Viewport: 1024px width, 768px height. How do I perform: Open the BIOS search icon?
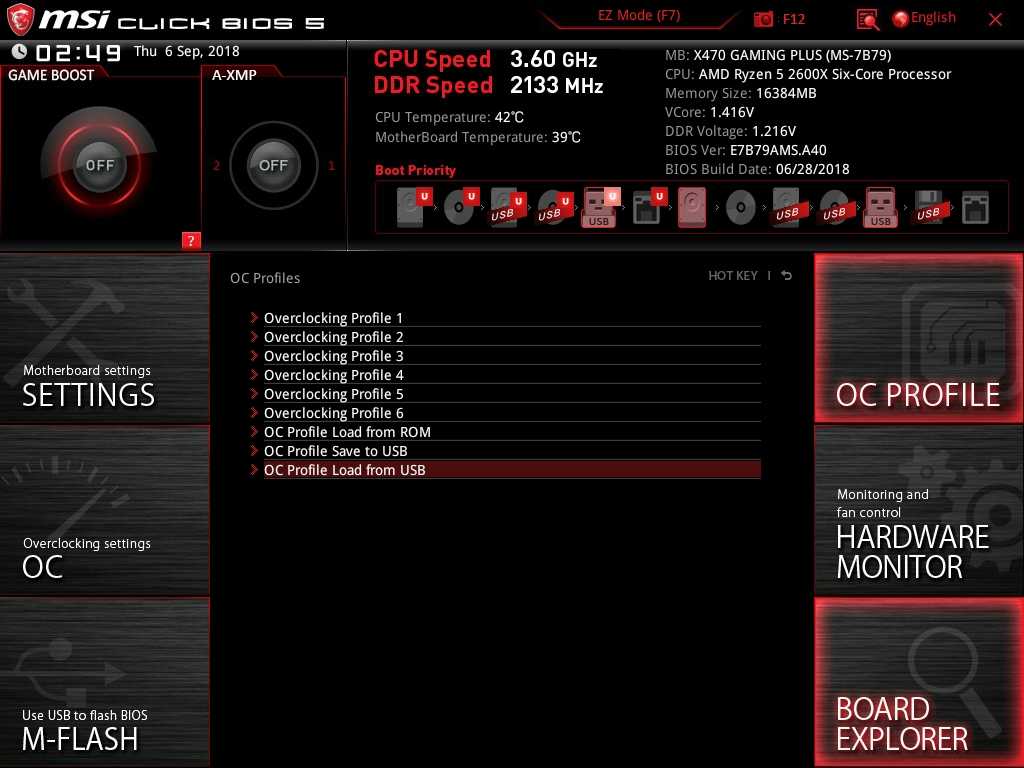[x=868, y=19]
